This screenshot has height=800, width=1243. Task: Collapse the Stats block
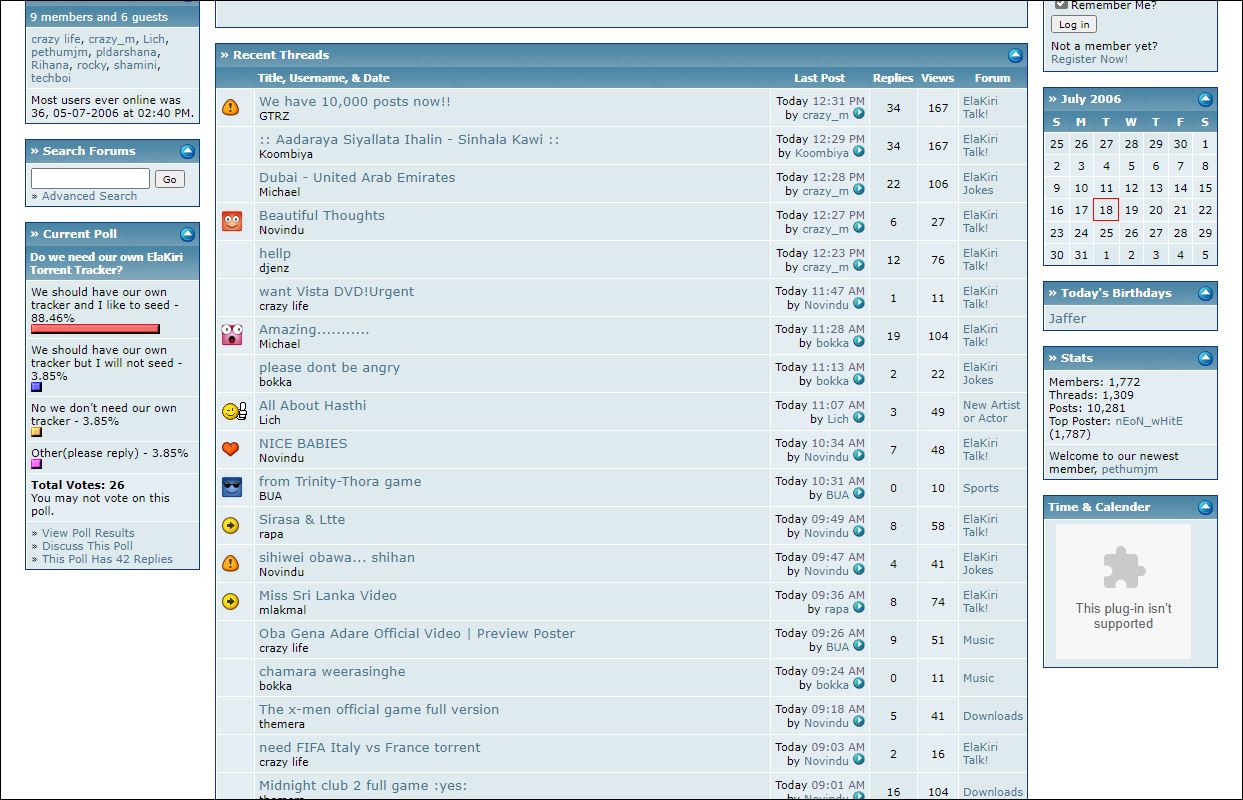[1205, 358]
